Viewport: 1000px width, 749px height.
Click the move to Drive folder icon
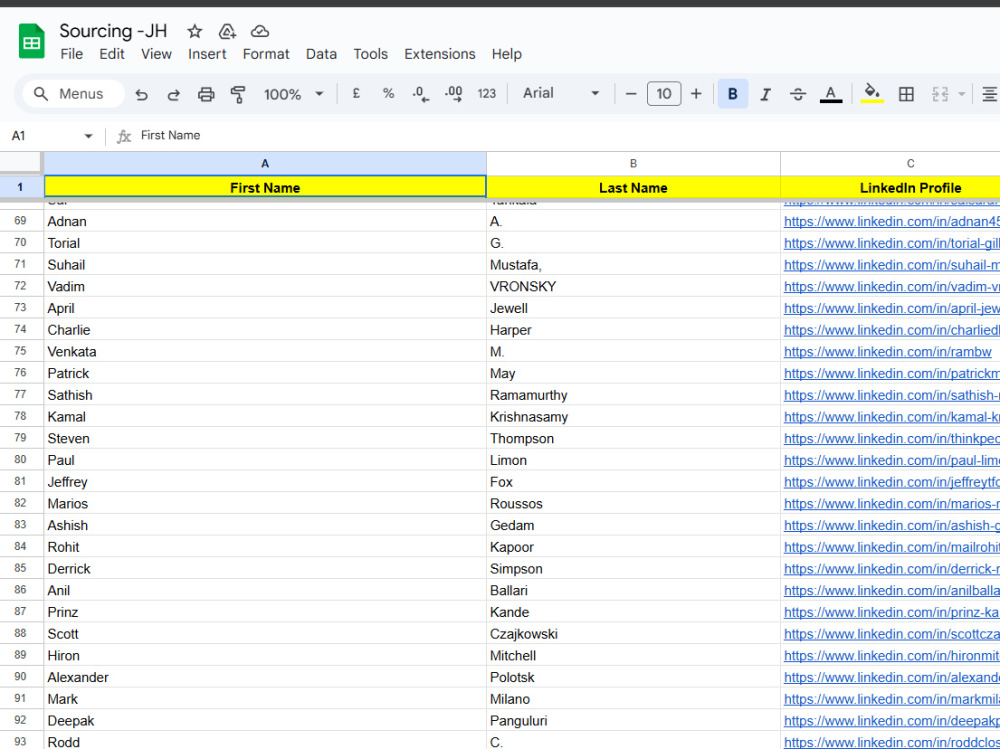[227, 31]
